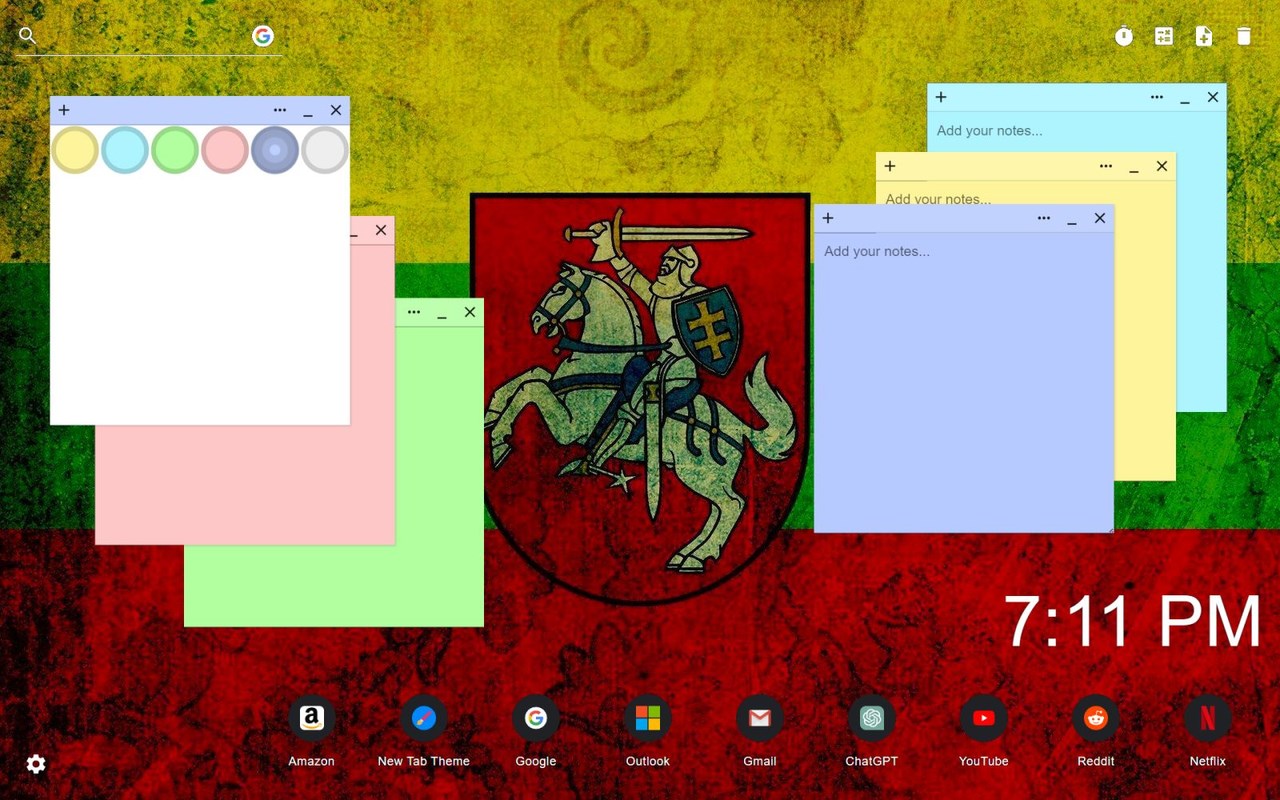Viewport: 1280px width, 800px height.
Task: Open the settings gear
Action: 36,764
